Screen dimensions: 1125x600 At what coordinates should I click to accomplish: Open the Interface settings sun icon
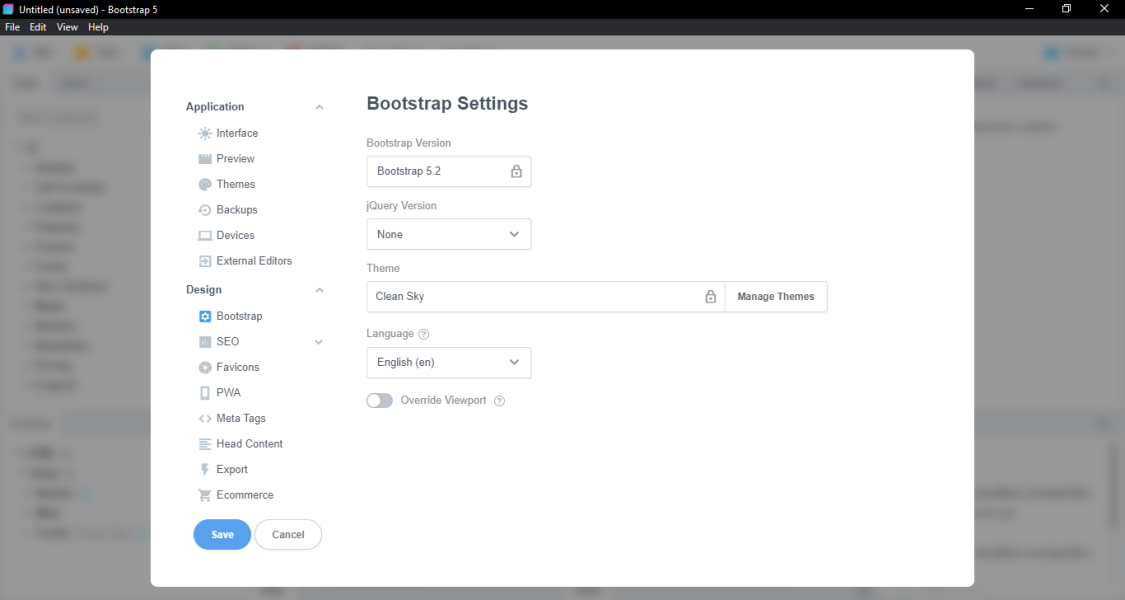[204, 133]
